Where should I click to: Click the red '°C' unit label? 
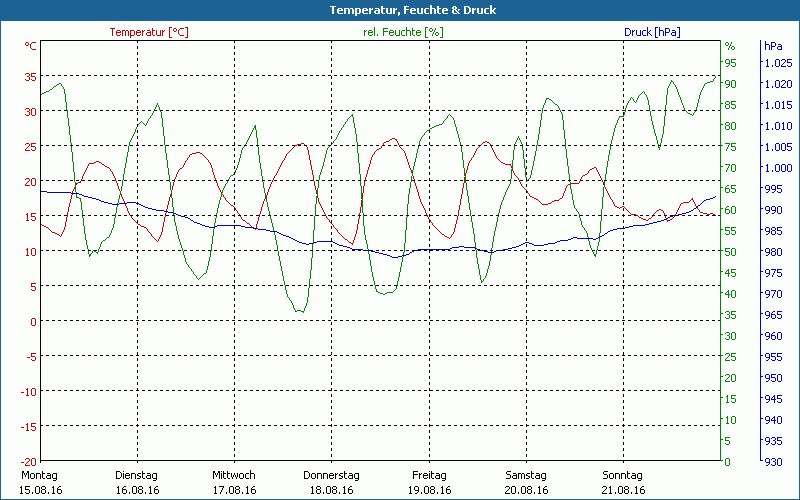(x=31, y=46)
